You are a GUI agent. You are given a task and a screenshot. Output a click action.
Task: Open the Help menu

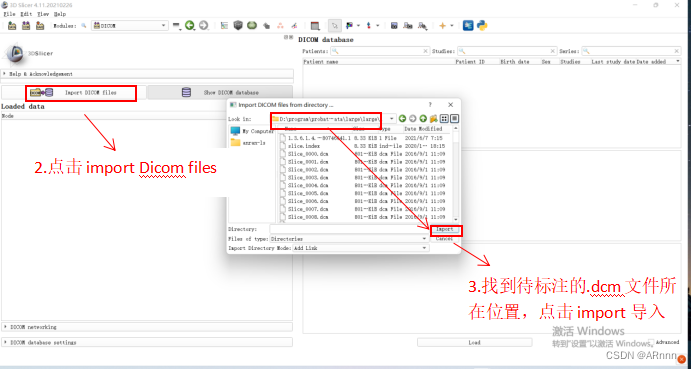click(x=60, y=14)
